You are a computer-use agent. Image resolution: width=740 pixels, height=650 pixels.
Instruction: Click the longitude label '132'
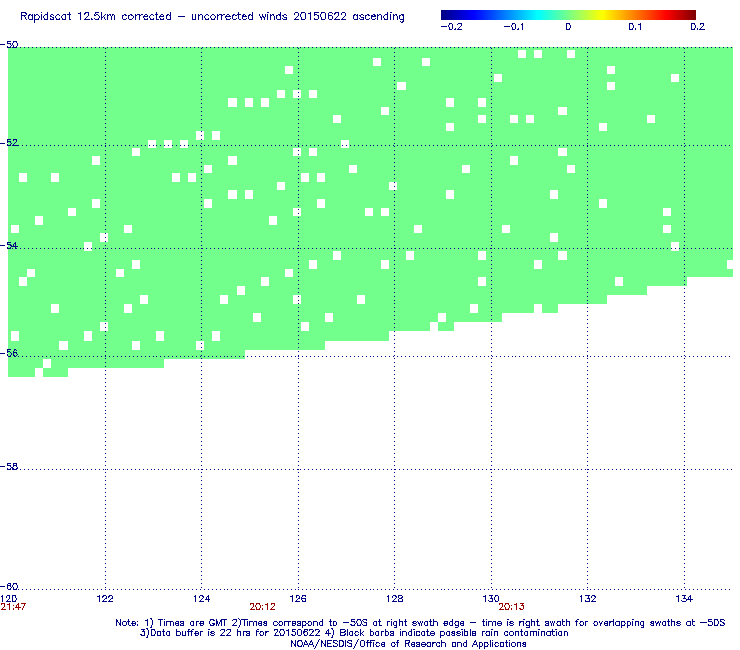tap(588, 599)
